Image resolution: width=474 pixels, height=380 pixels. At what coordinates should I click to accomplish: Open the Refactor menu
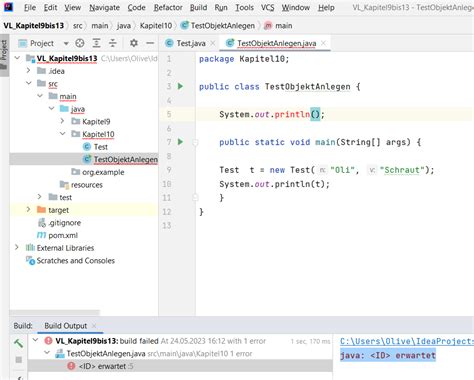point(168,7)
